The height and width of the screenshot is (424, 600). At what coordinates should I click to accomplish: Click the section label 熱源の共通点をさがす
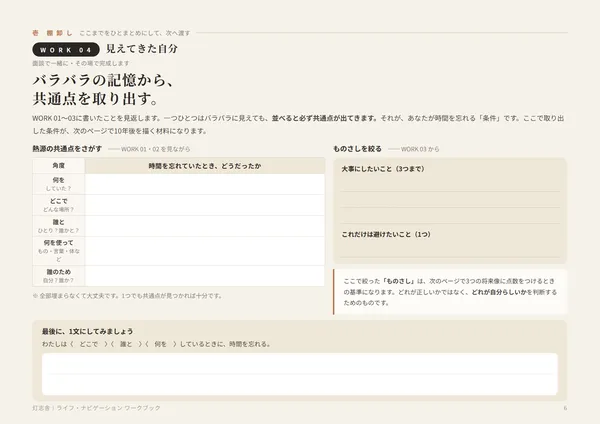(x=67, y=149)
